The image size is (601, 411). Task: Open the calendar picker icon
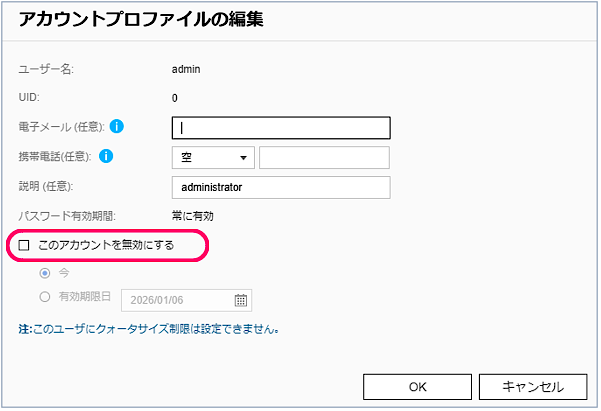(x=241, y=300)
